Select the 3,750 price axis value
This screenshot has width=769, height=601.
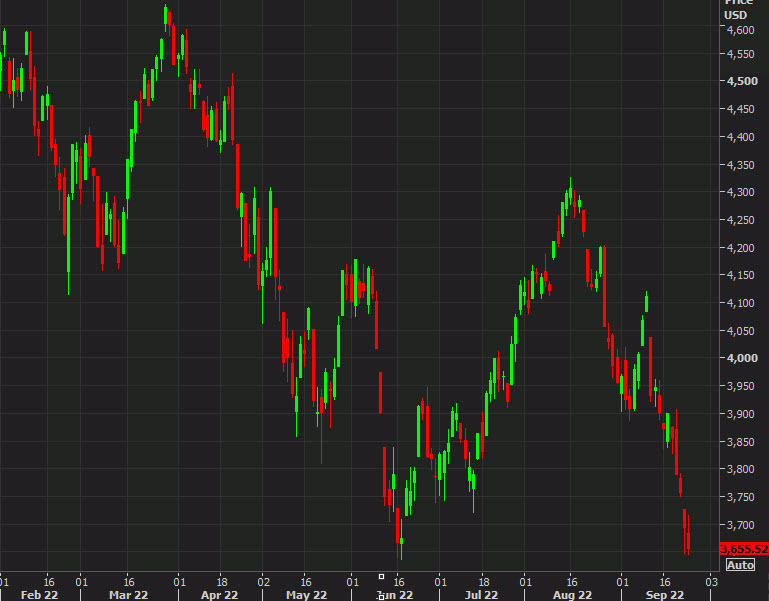click(741, 497)
